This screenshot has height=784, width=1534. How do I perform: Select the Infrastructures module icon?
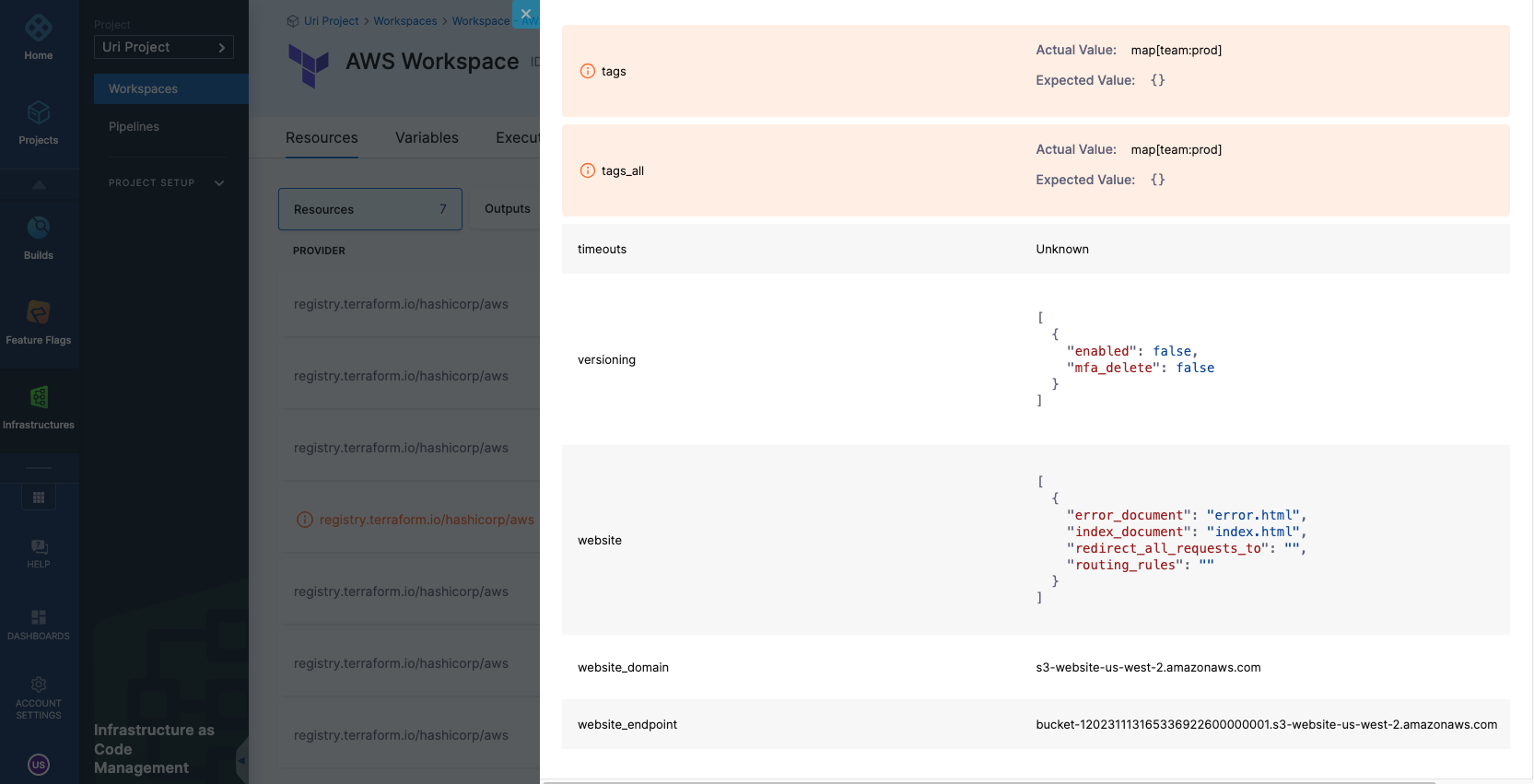tap(39, 398)
